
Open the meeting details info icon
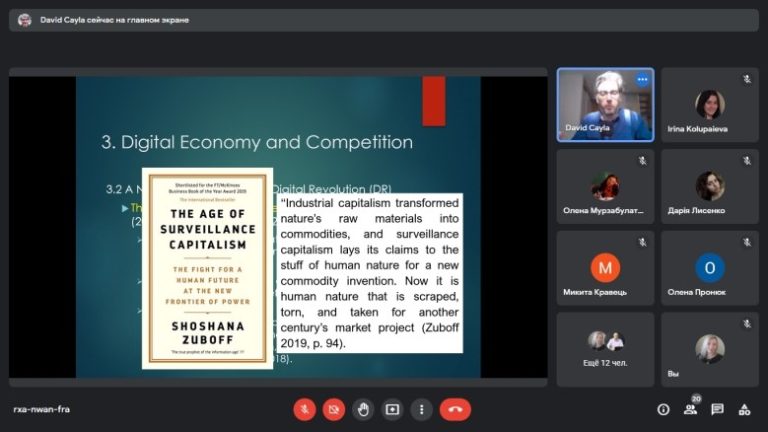click(x=663, y=409)
